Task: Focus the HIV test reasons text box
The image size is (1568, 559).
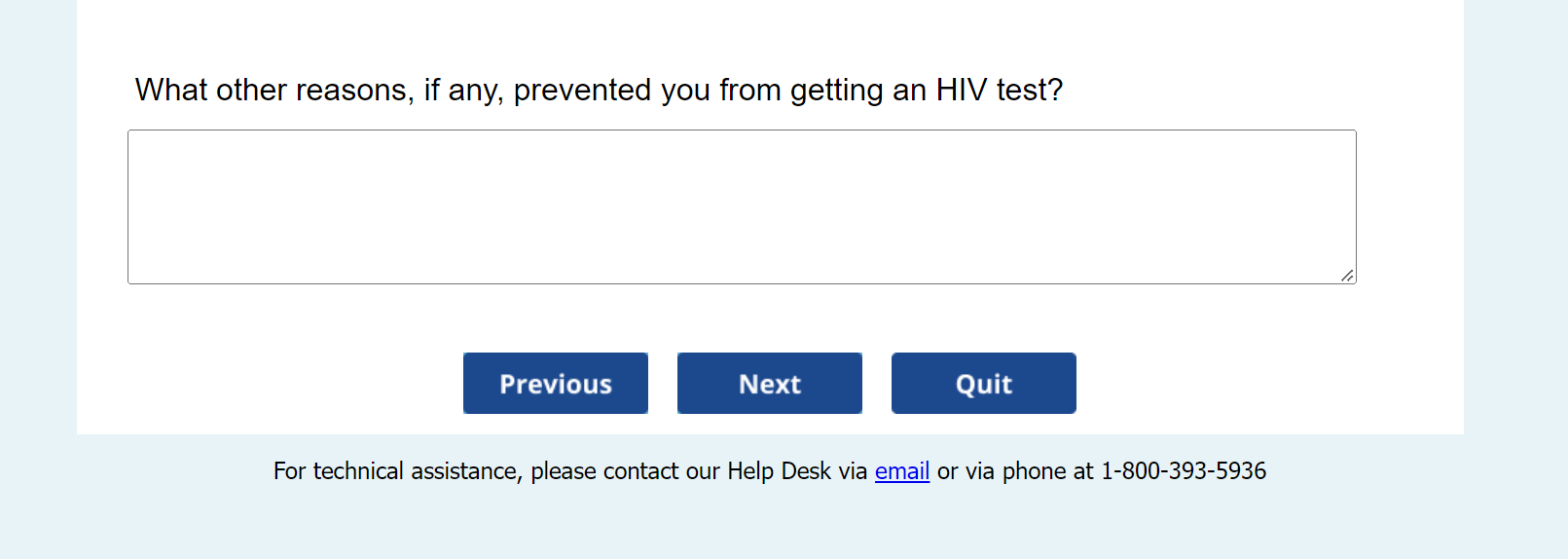Action: pos(741,206)
